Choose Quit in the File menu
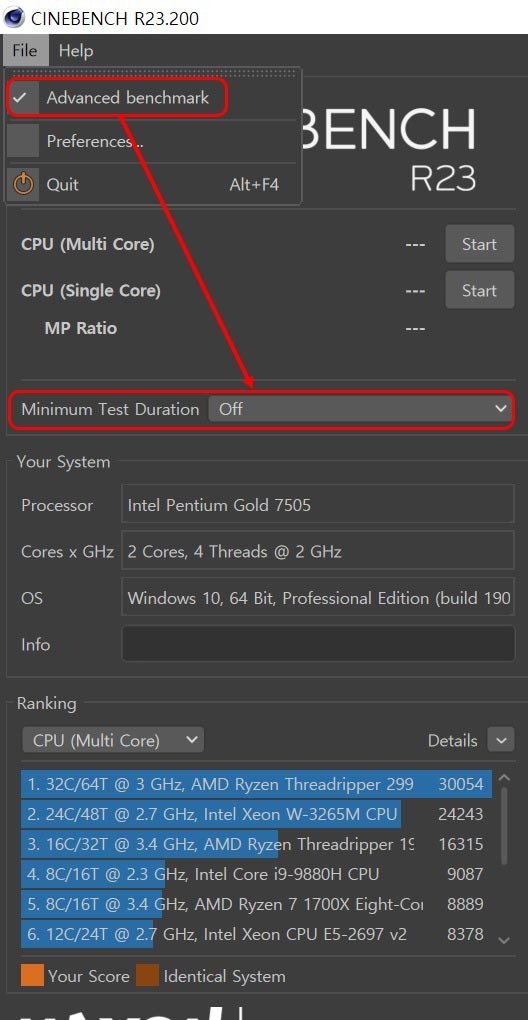 153,185
